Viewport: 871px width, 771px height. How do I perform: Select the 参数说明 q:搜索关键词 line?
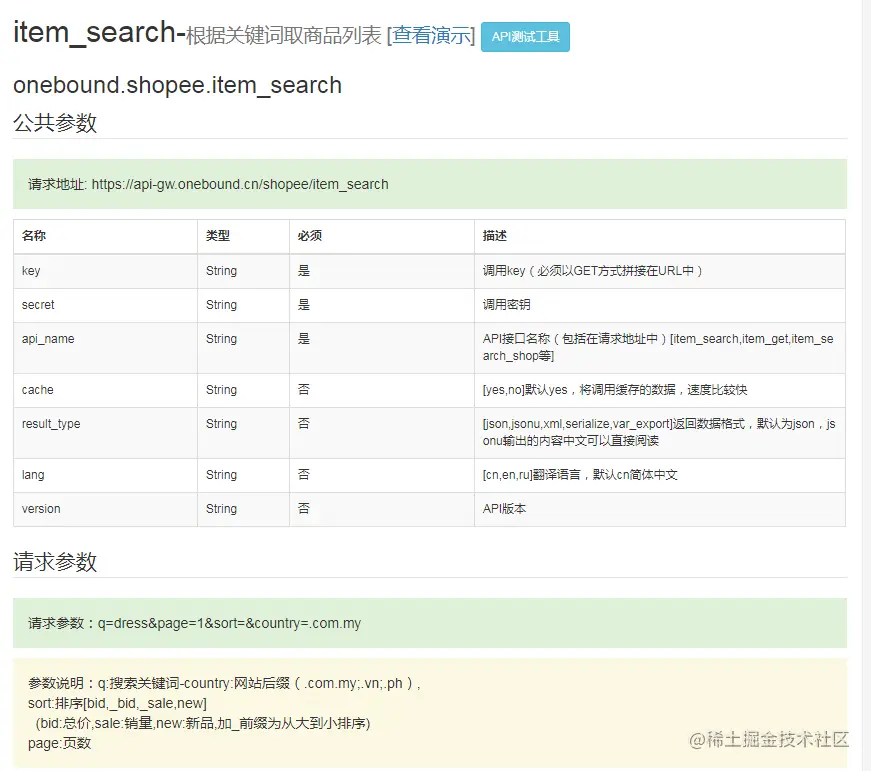point(224,683)
